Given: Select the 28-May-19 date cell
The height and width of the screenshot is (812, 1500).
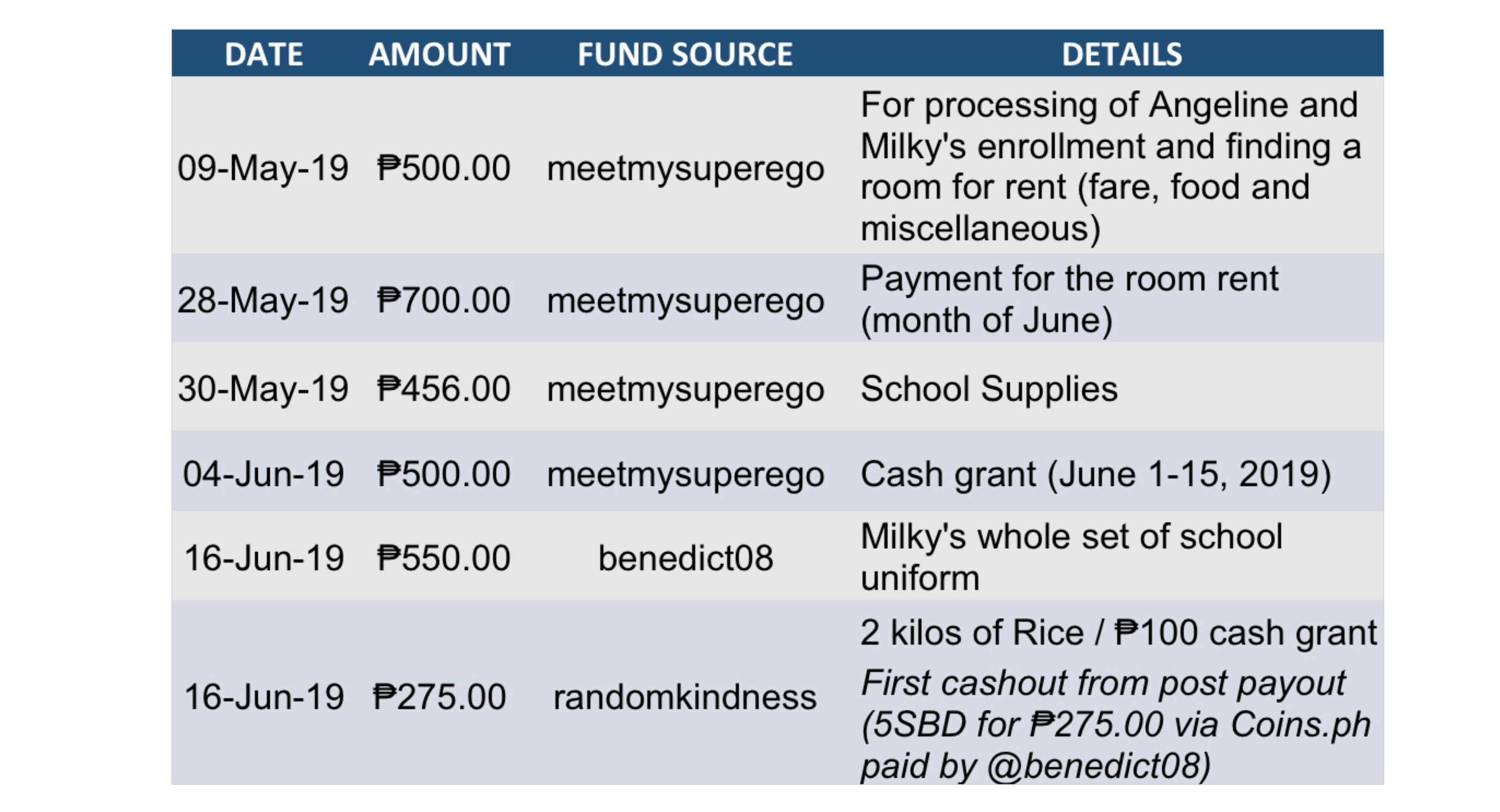Looking at the screenshot, I should [262, 300].
